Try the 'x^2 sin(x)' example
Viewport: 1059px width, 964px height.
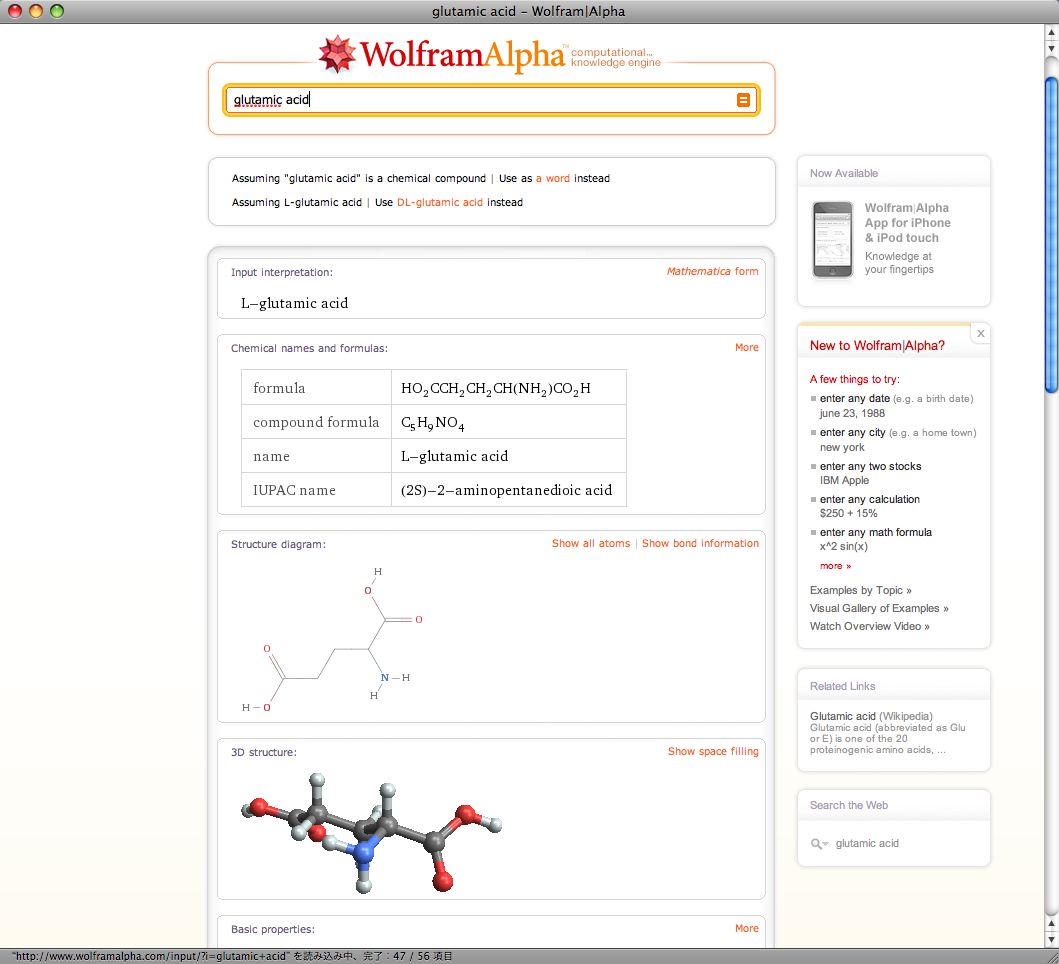(844, 547)
